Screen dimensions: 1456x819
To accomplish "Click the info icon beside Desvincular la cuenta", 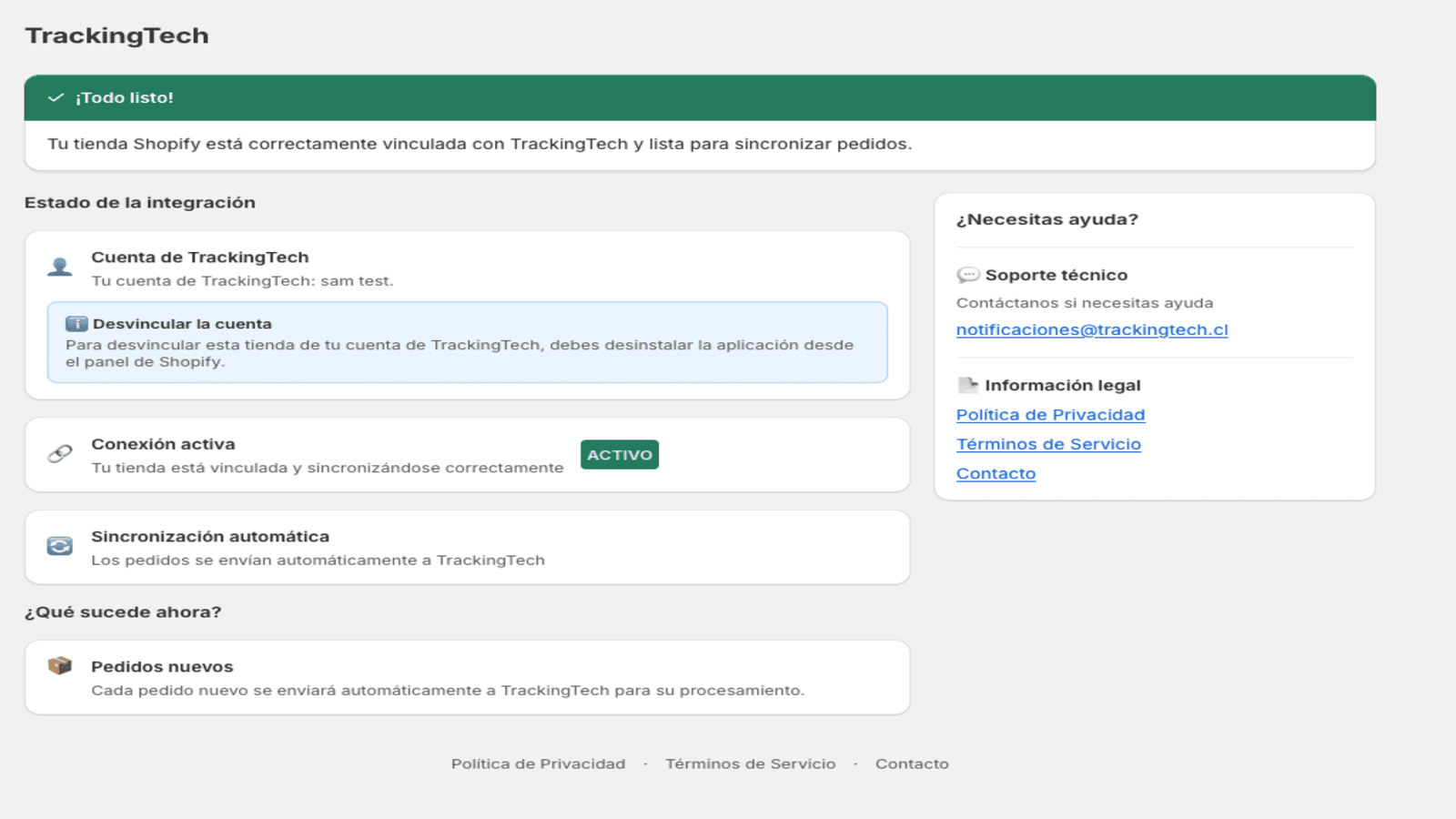I will coord(76,324).
